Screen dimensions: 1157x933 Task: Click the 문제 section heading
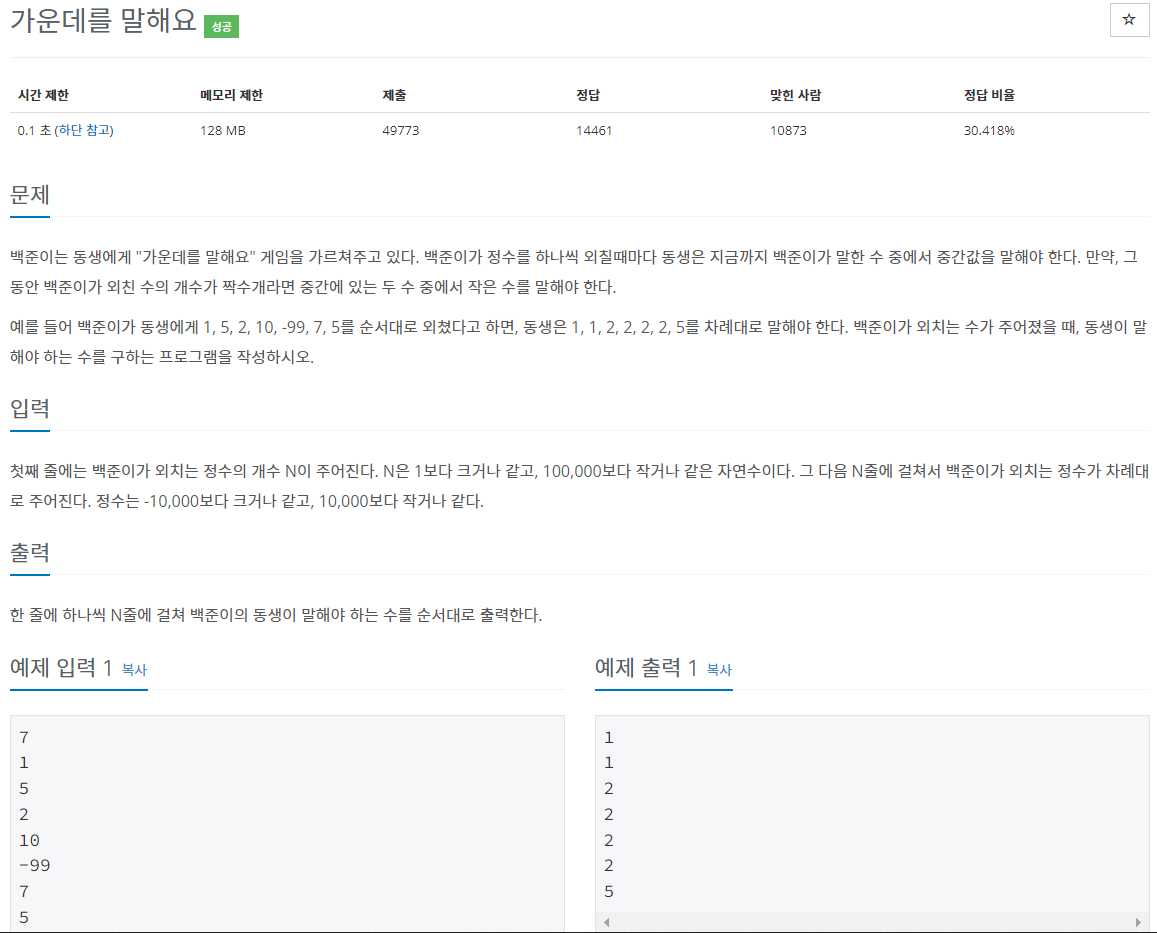(30, 195)
